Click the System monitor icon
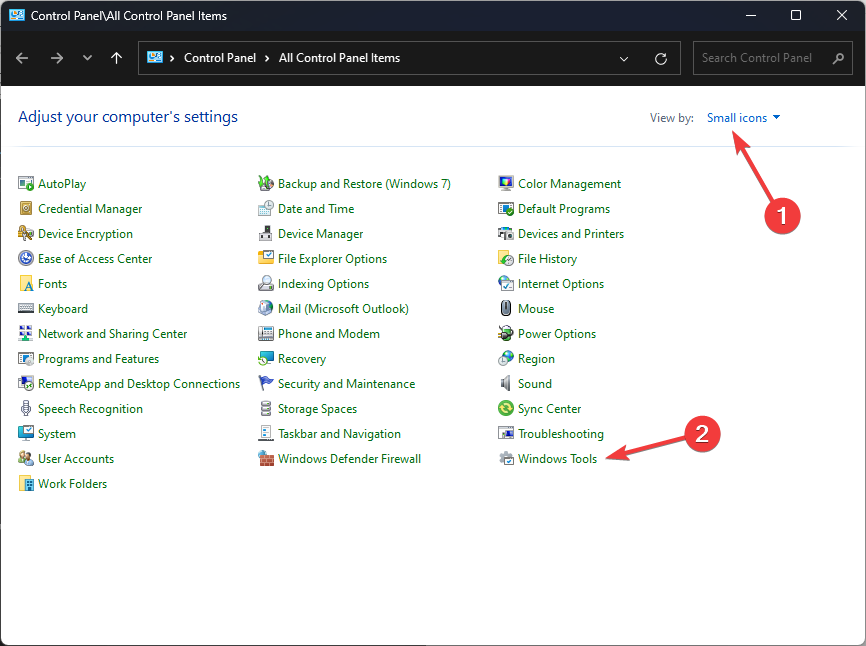Viewport: 866px width, 646px height. (x=26, y=433)
